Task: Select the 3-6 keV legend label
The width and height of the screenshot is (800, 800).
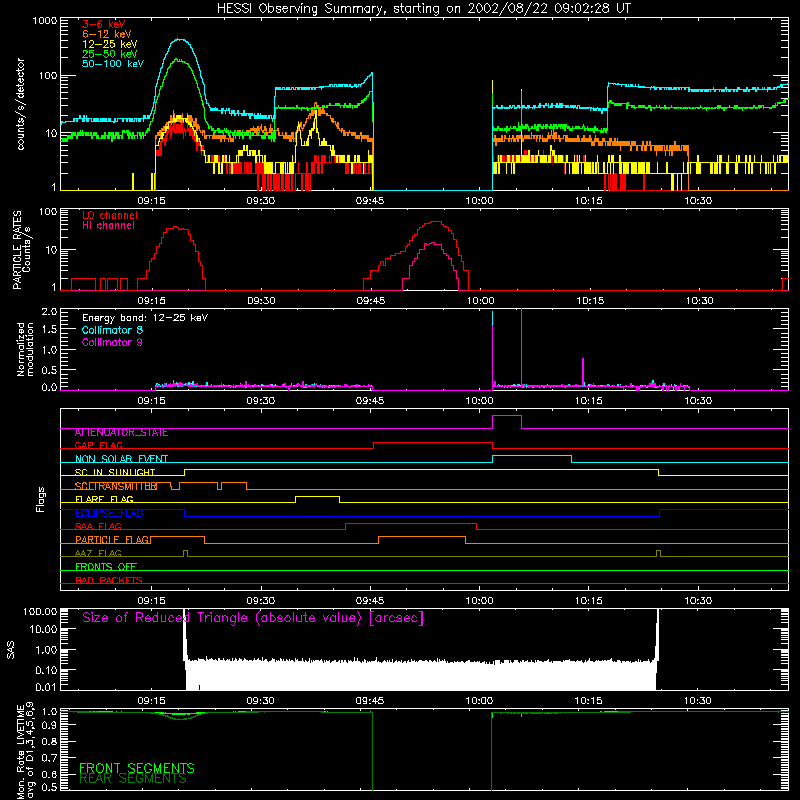Action: point(104,24)
